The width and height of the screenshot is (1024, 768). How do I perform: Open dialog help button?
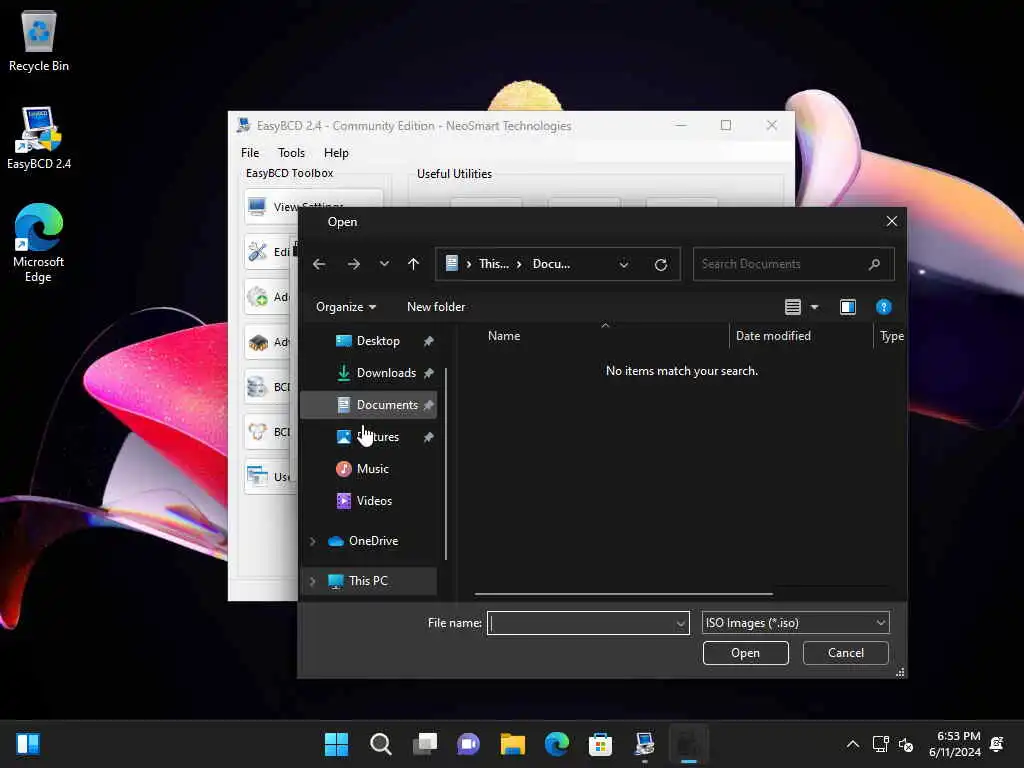pos(884,307)
